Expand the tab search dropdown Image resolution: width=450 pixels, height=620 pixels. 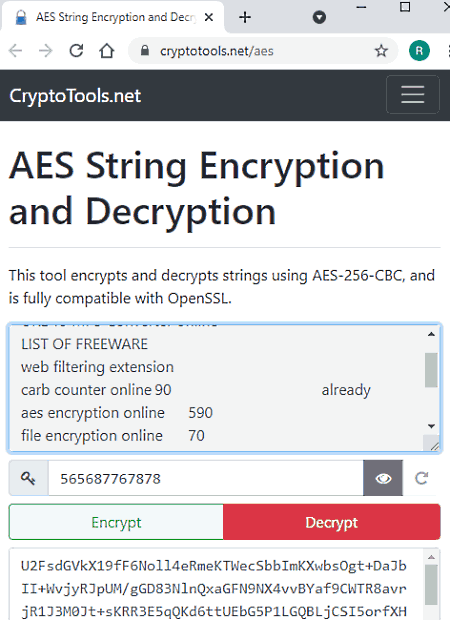point(319,17)
